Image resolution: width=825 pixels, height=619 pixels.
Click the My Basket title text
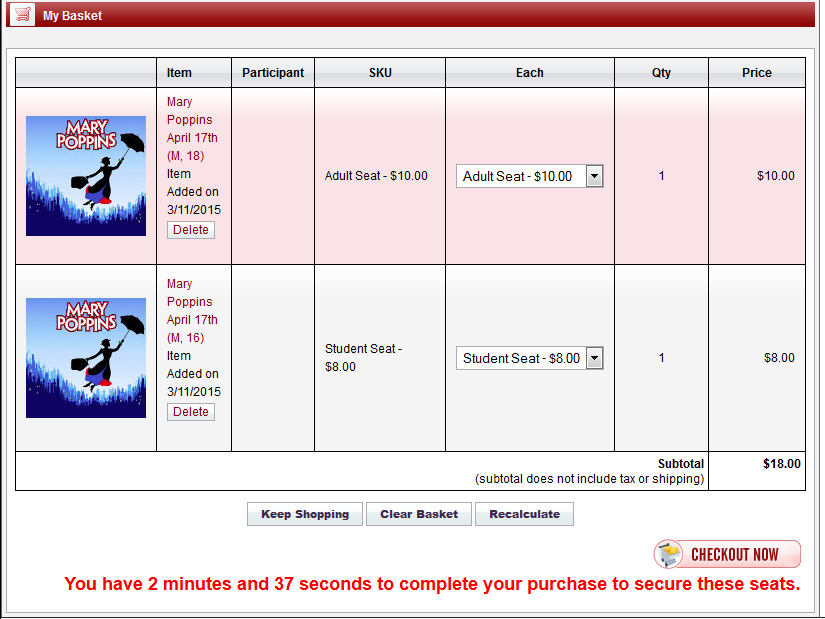pyautogui.click(x=72, y=16)
